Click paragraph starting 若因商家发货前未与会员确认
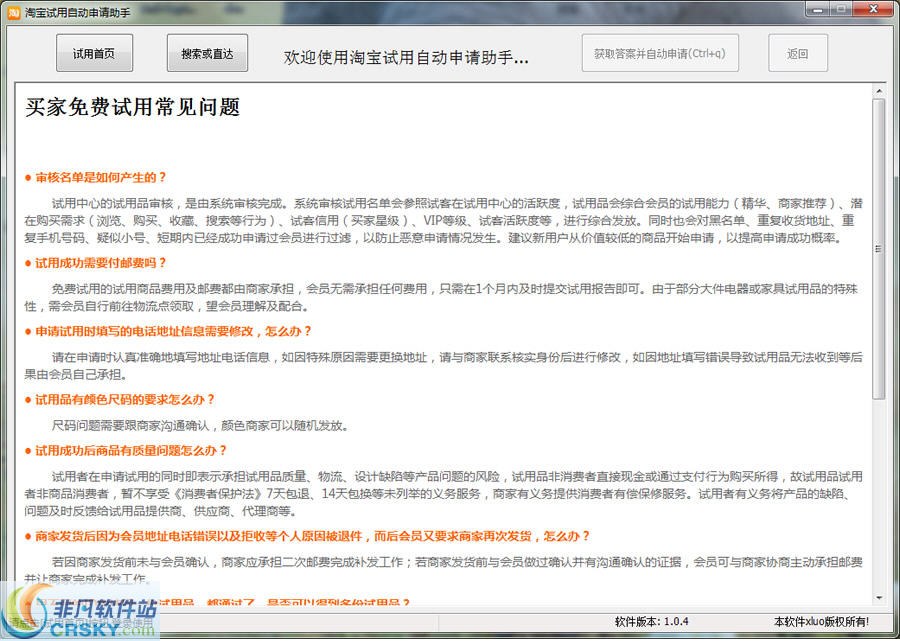The width and height of the screenshot is (900, 641). tap(443, 569)
